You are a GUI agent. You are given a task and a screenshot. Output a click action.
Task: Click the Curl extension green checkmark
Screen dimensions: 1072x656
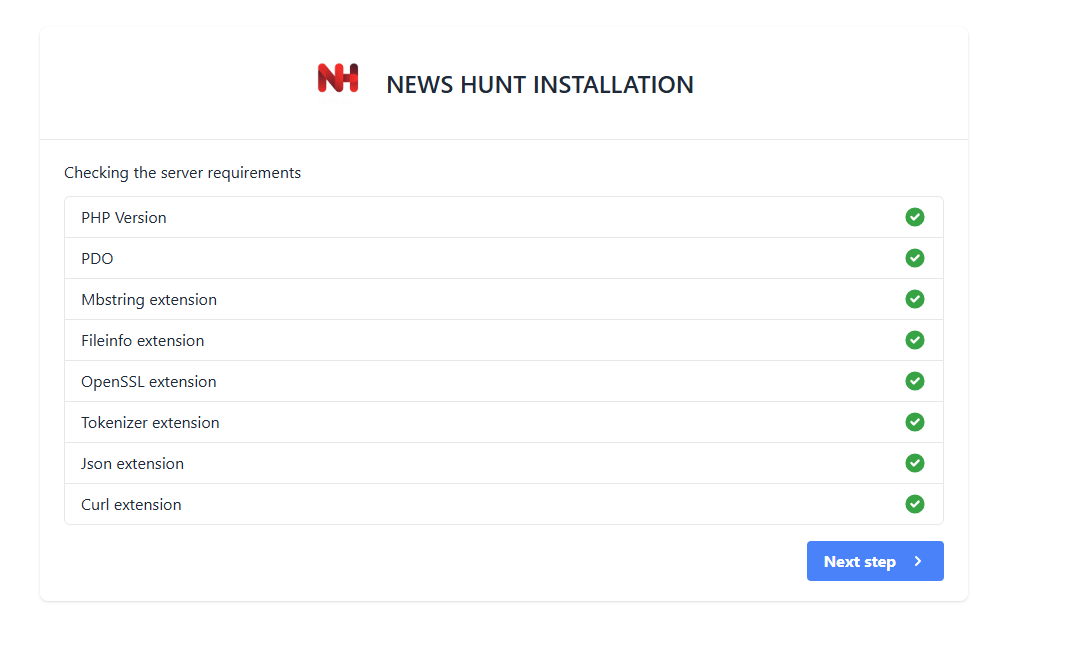coord(915,504)
